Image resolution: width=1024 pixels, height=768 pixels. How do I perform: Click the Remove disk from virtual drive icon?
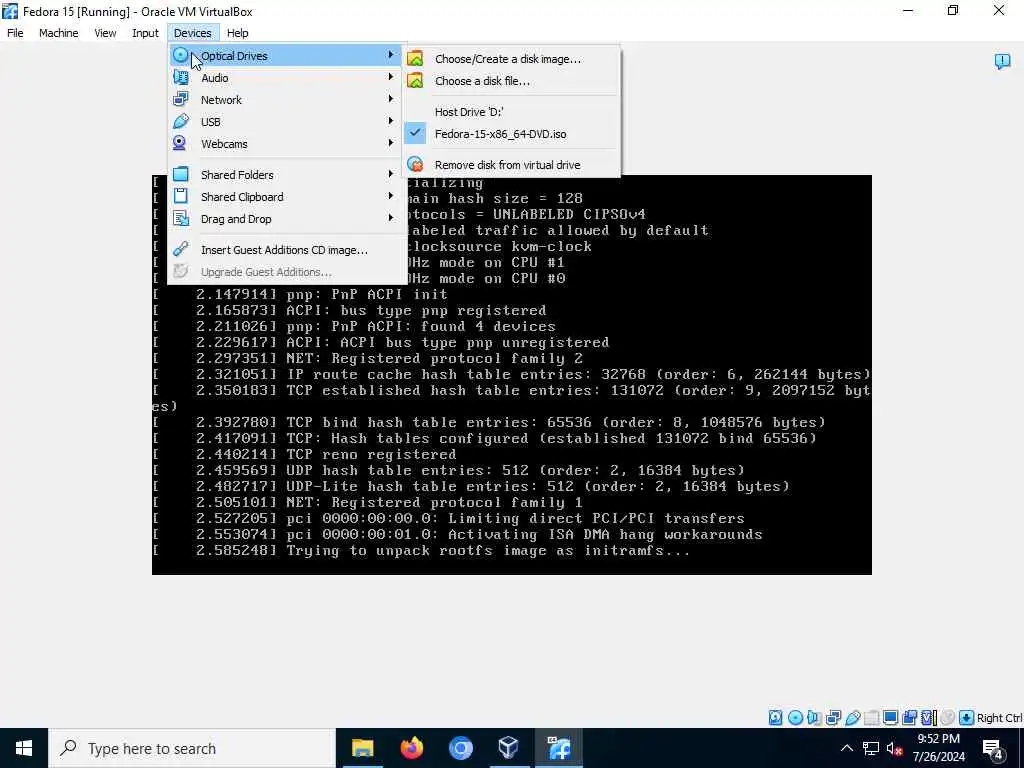coord(415,165)
